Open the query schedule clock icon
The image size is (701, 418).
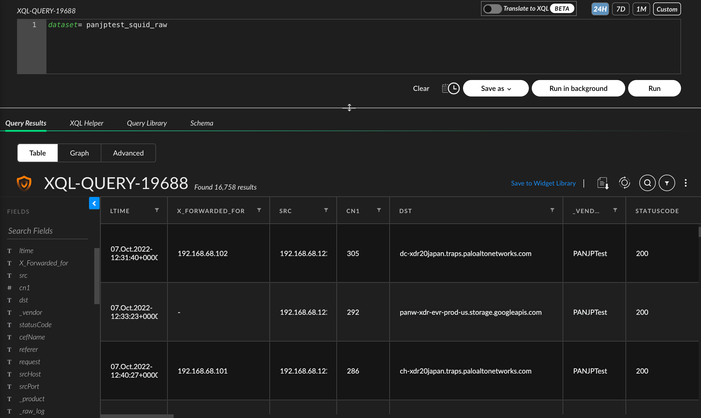[x=451, y=88]
